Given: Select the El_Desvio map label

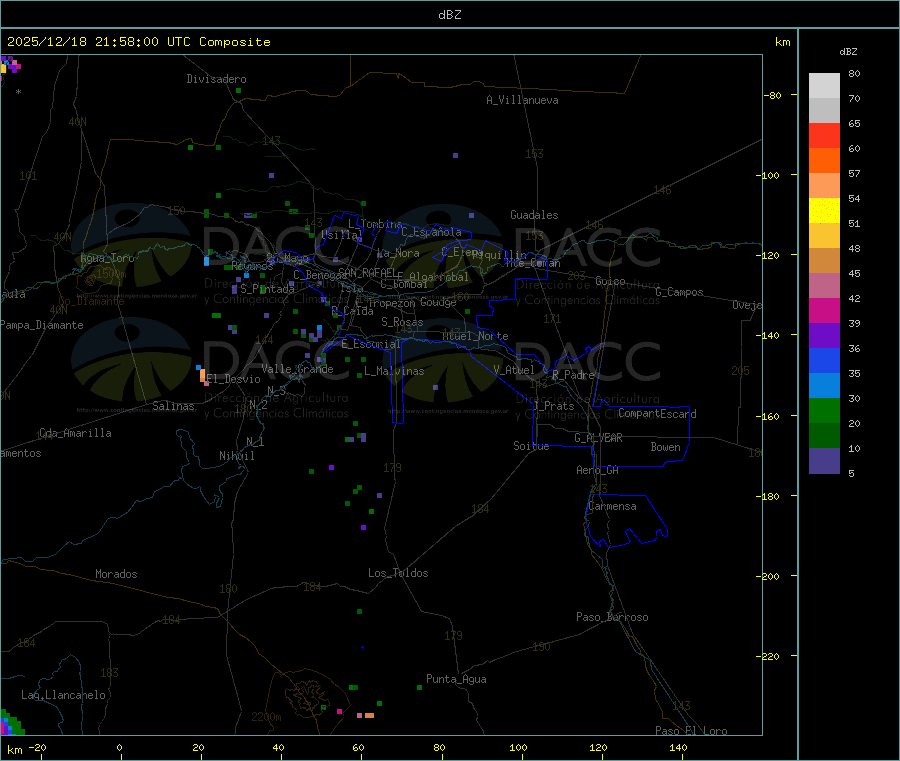Looking at the screenshot, I should (x=233, y=379).
